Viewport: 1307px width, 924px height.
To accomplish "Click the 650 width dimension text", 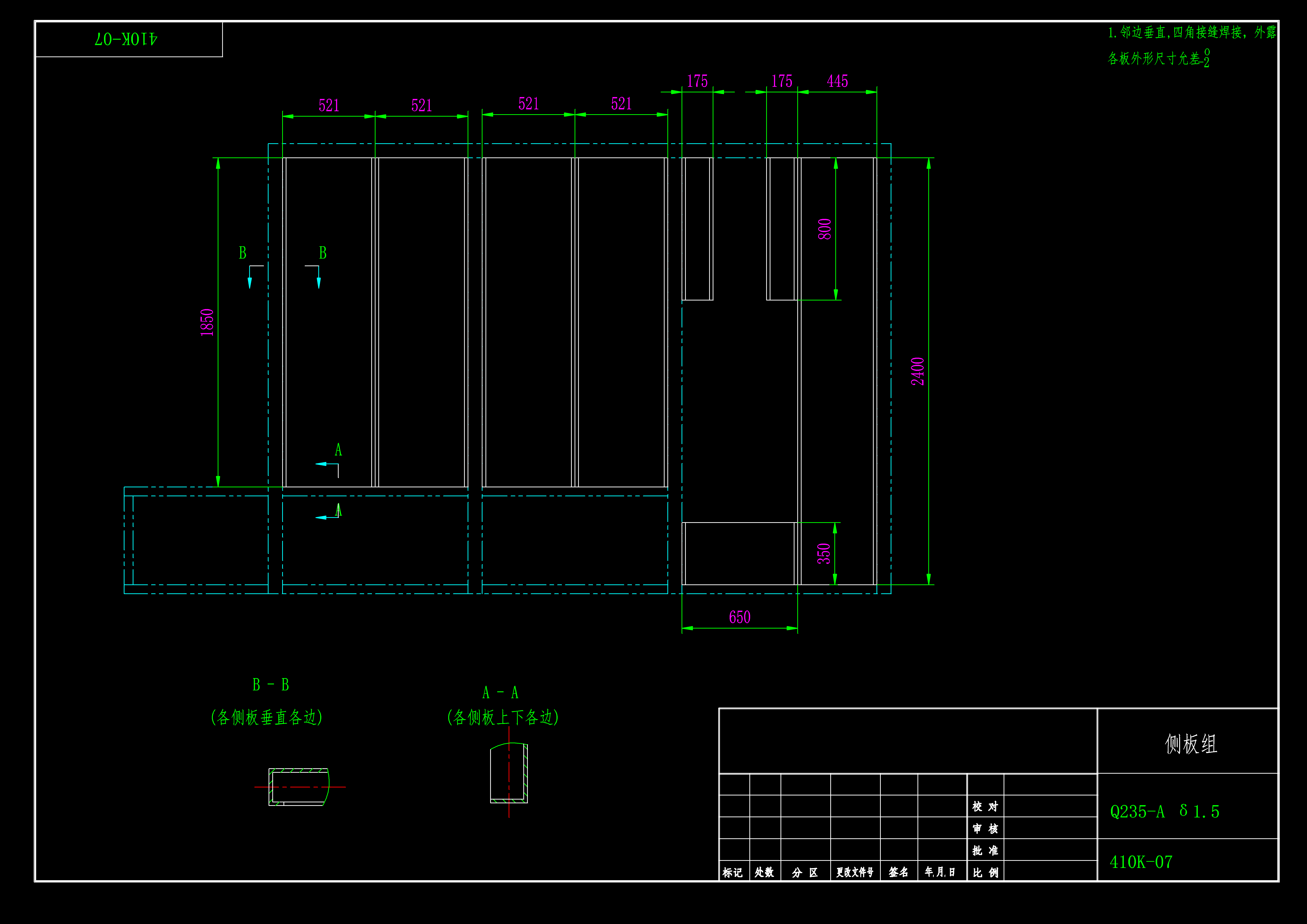I will click(740, 617).
